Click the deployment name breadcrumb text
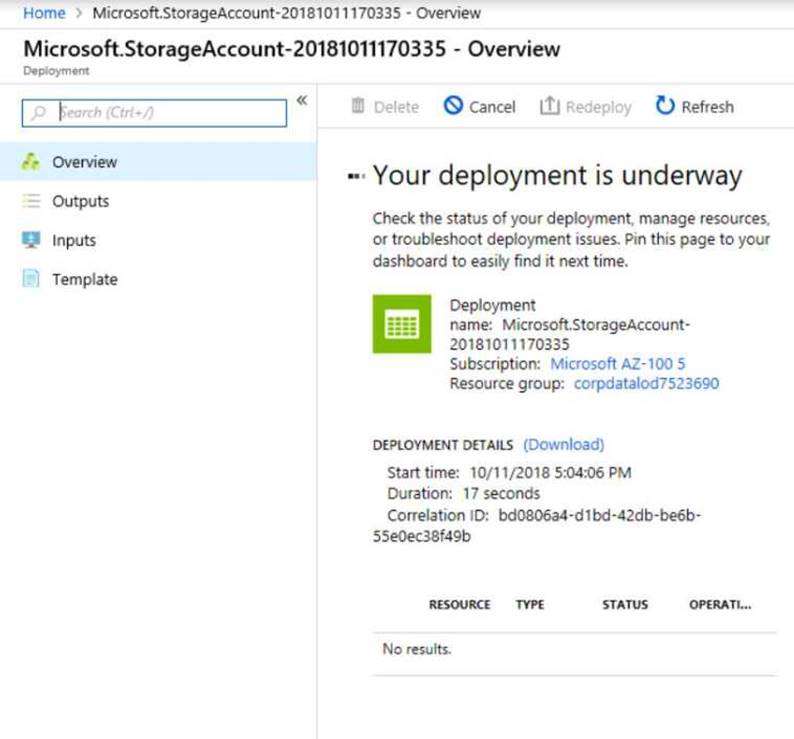 [287, 13]
